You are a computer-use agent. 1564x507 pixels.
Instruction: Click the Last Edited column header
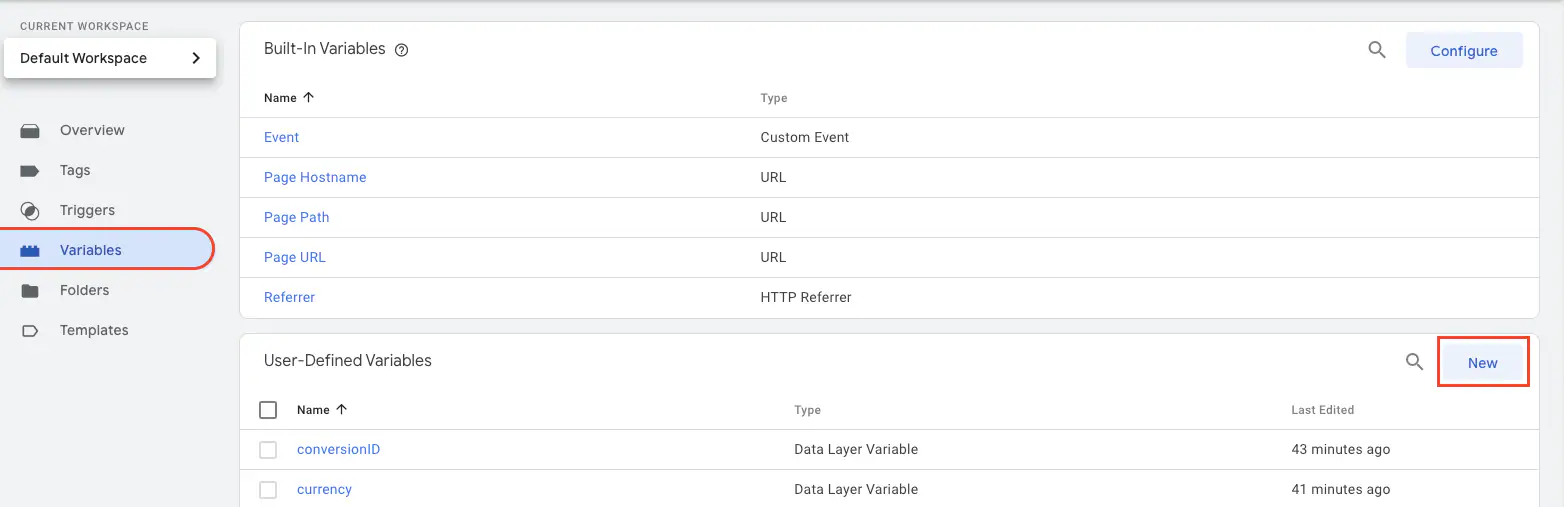1322,410
